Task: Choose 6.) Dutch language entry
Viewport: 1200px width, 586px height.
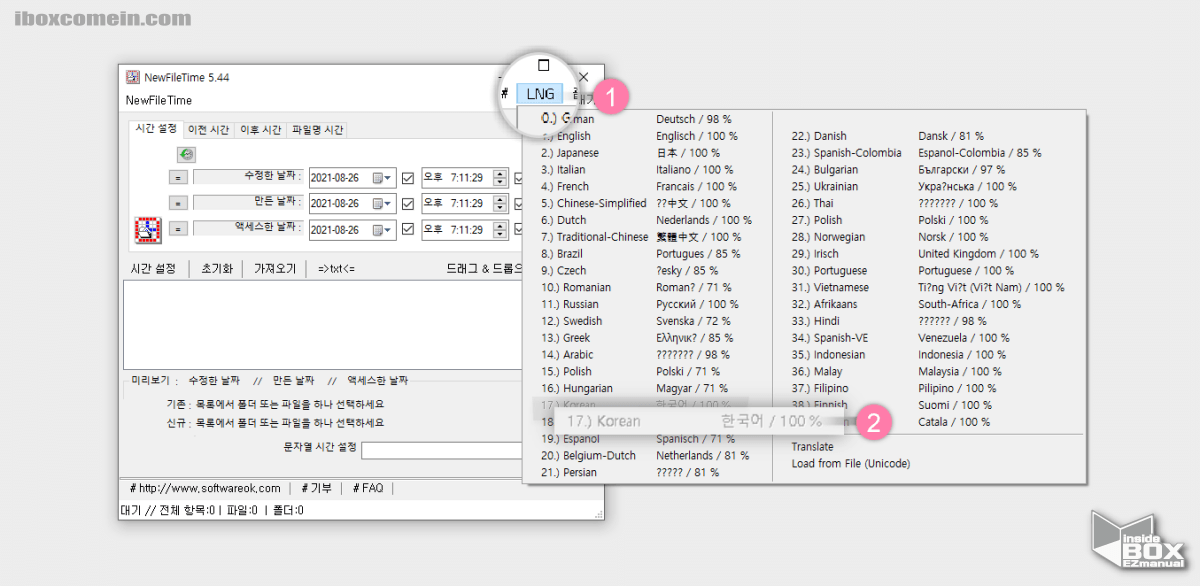Action: click(647, 220)
